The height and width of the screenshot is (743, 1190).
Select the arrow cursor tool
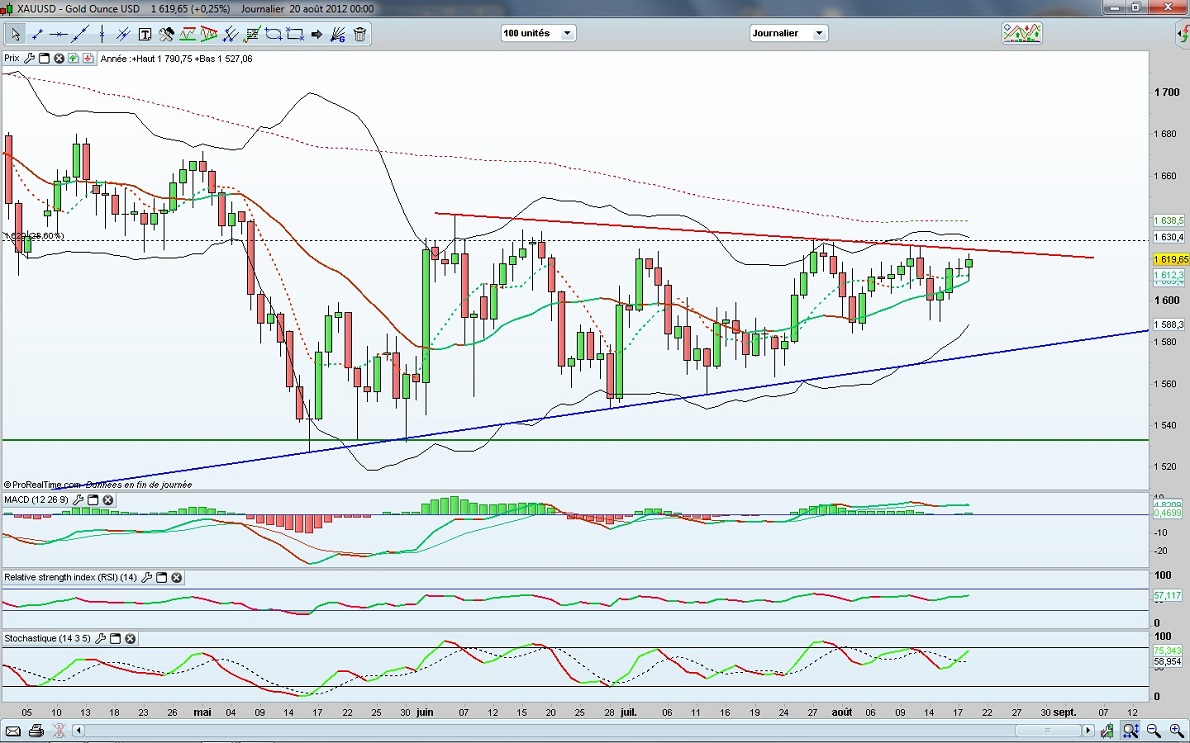(15, 34)
